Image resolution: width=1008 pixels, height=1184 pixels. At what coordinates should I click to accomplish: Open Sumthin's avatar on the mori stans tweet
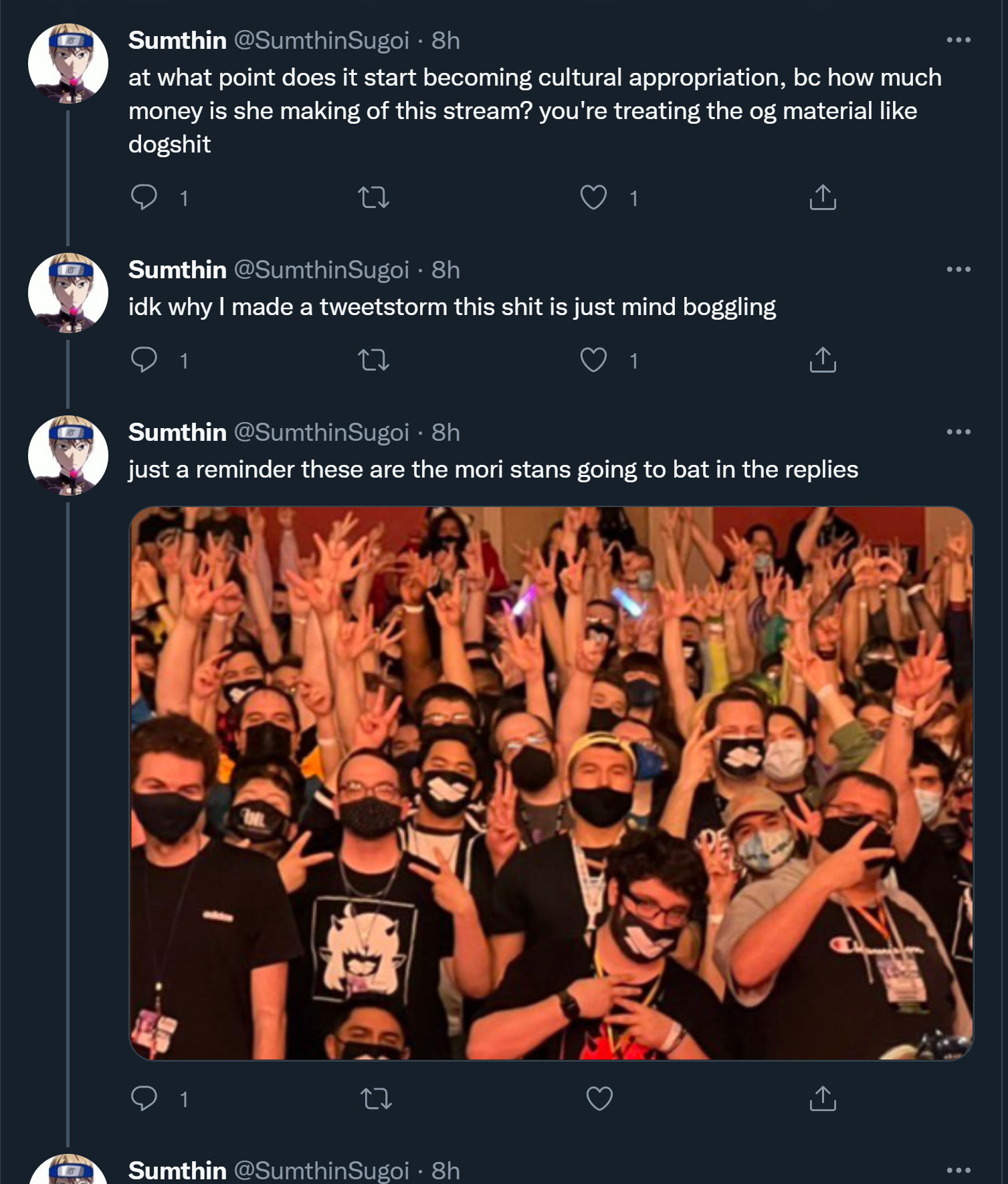[68, 456]
